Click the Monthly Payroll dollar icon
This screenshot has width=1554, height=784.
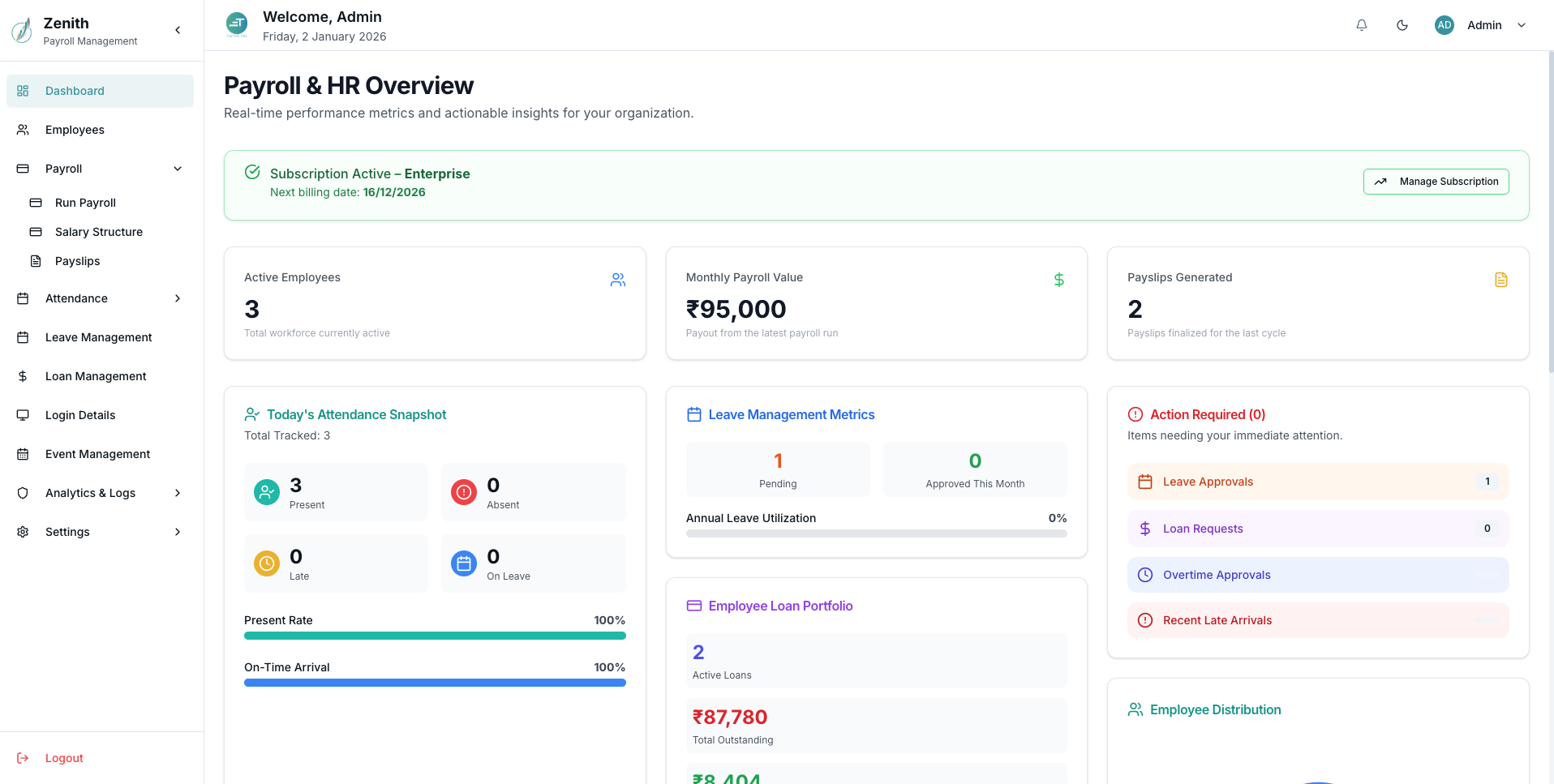[x=1058, y=280]
